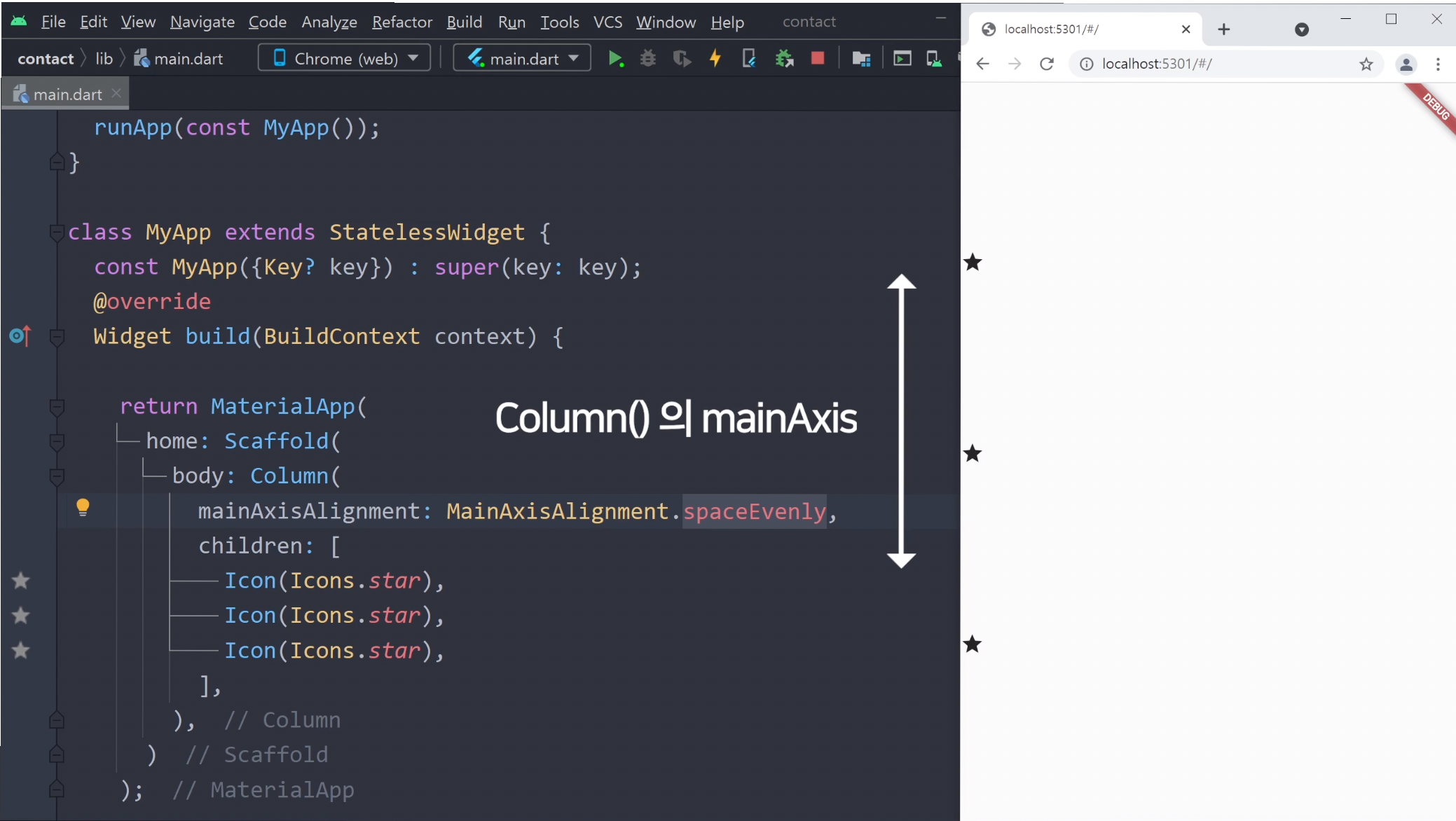
Task: Open Chrome (web) device selector dropdown
Action: pyautogui.click(x=345, y=58)
